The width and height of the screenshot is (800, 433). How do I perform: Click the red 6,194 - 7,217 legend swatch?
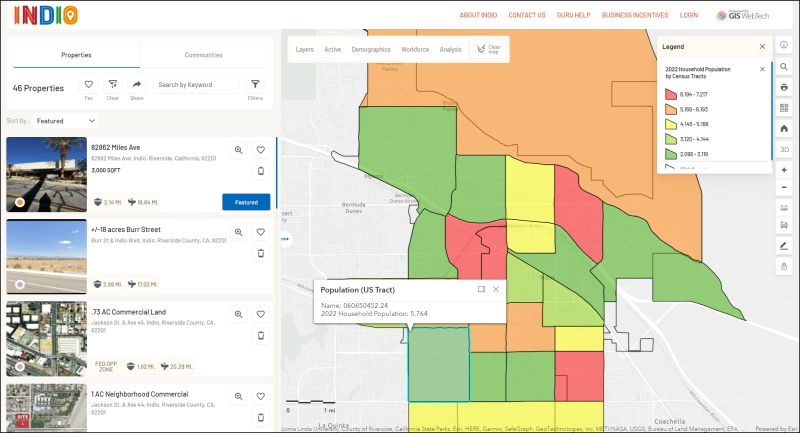click(671, 94)
